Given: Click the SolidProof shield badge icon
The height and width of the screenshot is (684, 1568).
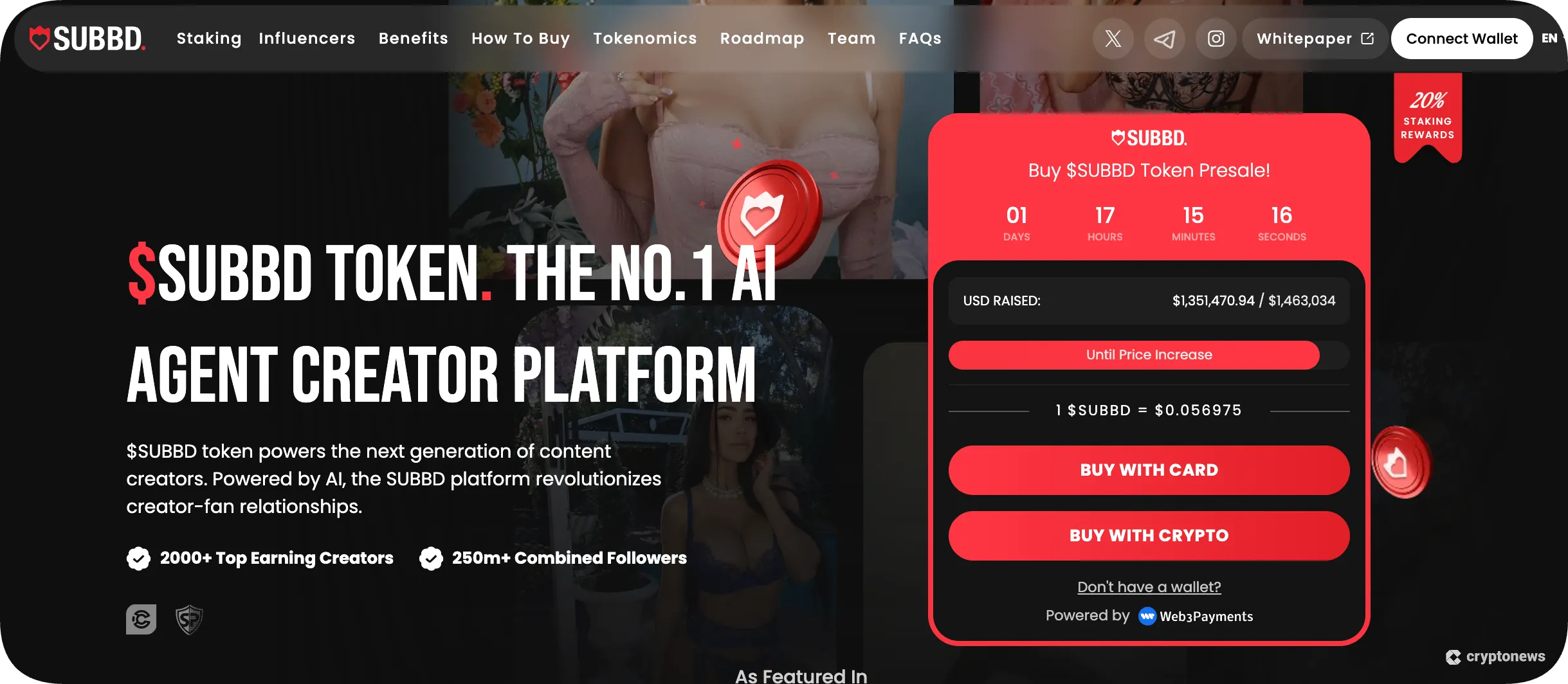Looking at the screenshot, I should tap(189, 620).
